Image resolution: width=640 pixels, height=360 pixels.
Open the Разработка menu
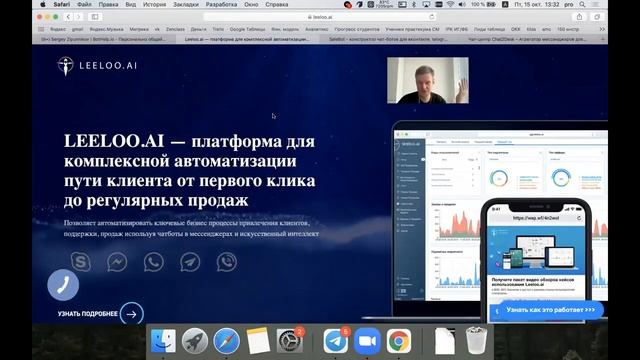click(x=221, y=4)
